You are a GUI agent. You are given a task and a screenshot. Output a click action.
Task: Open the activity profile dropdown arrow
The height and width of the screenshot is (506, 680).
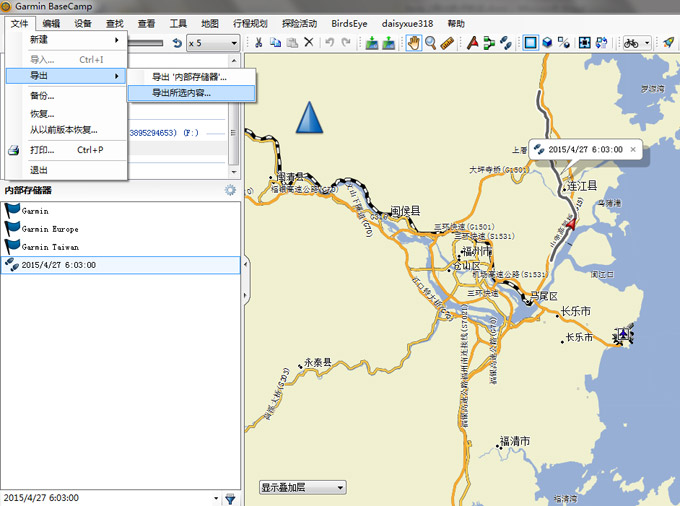[x=647, y=43]
